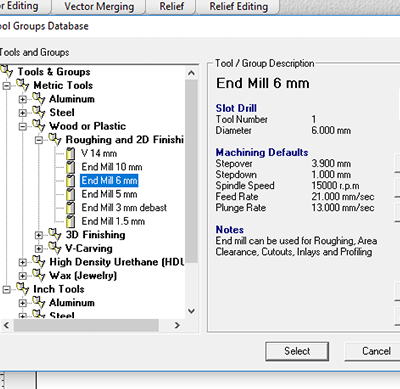Switch to the Vector Merging tab

coord(99,7)
